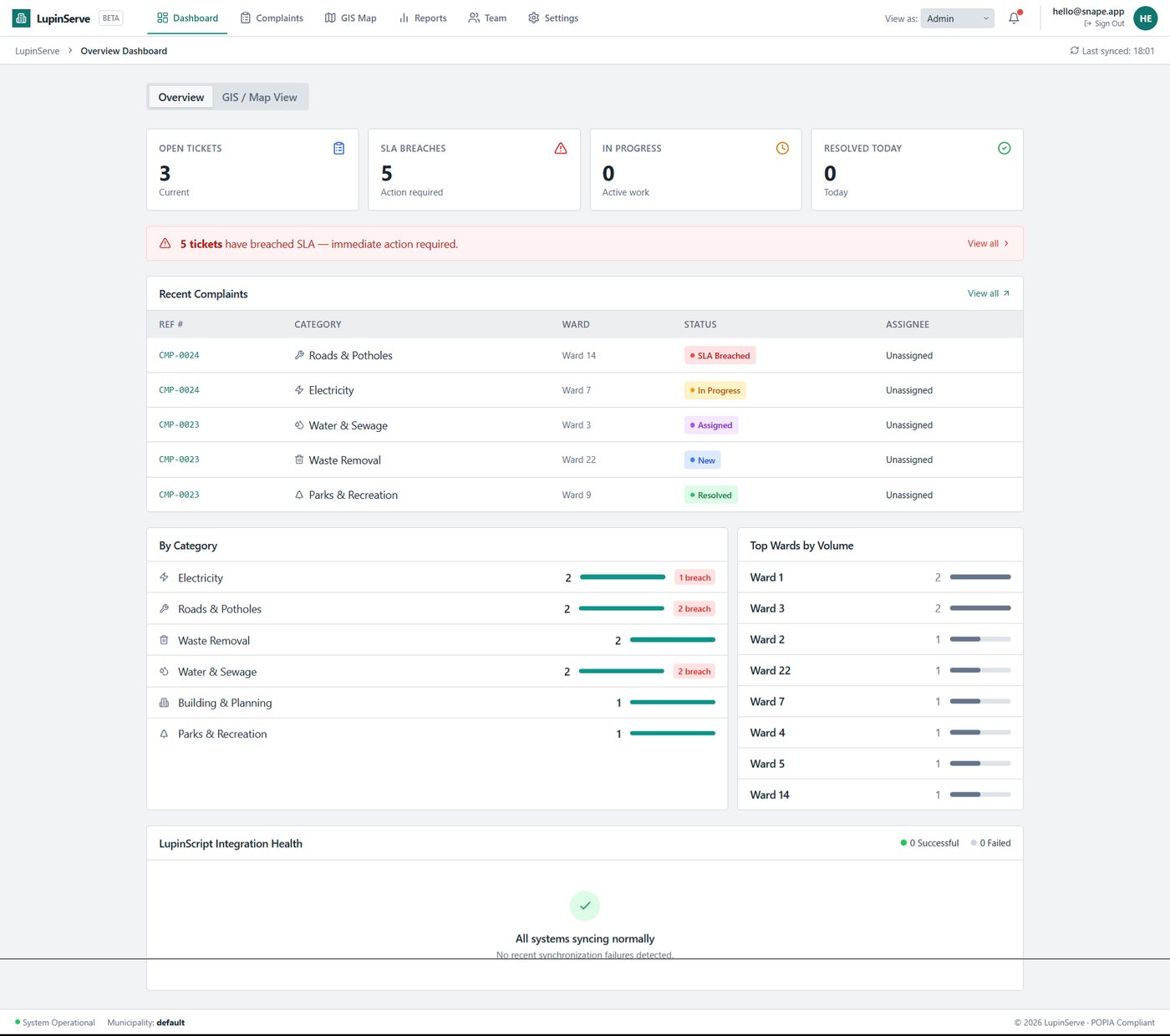The width and height of the screenshot is (1170, 1036).
Task: Open CMP-0024 Electricity reference link
Action: point(179,390)
